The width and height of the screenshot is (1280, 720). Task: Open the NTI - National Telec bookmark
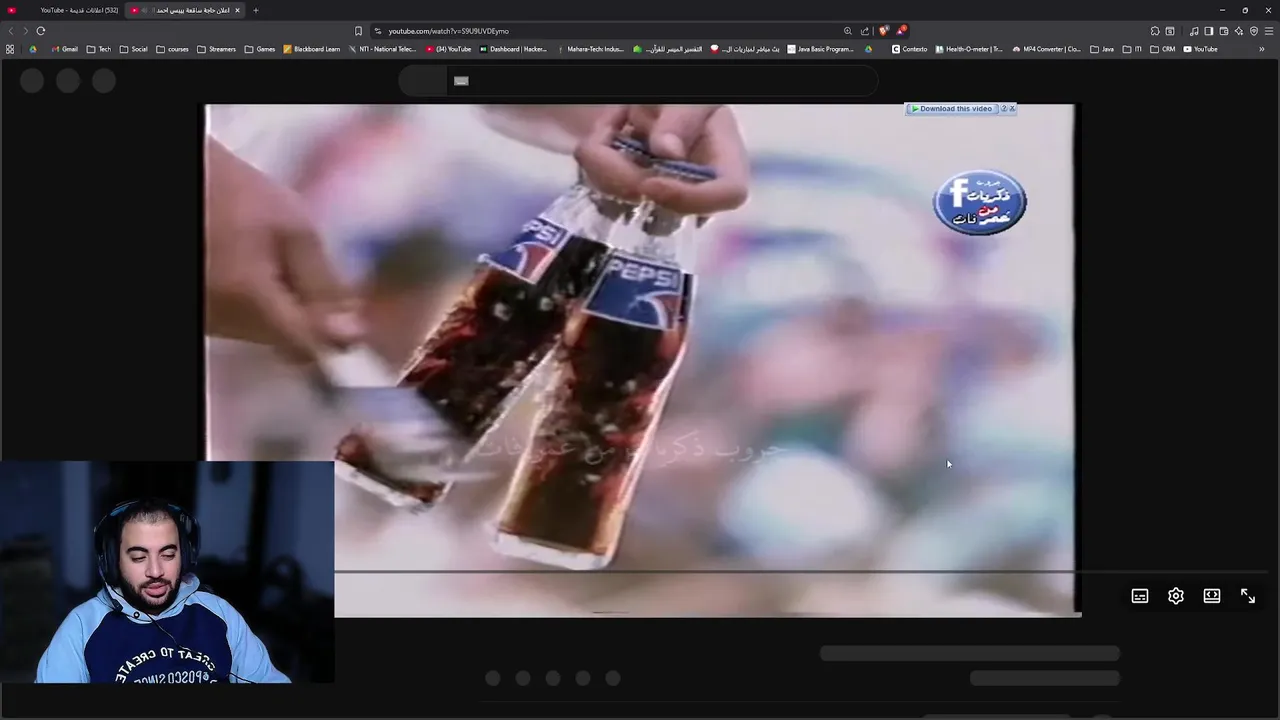(383, 49)
